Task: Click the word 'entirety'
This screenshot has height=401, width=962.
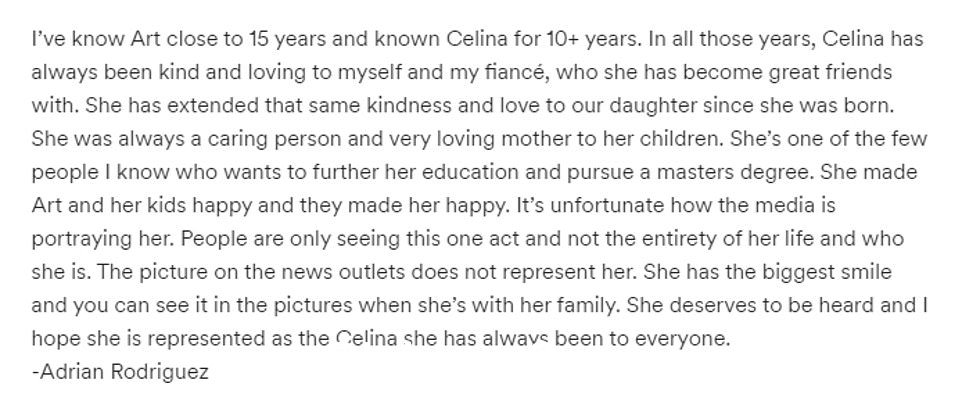Action: click(678, 239)
